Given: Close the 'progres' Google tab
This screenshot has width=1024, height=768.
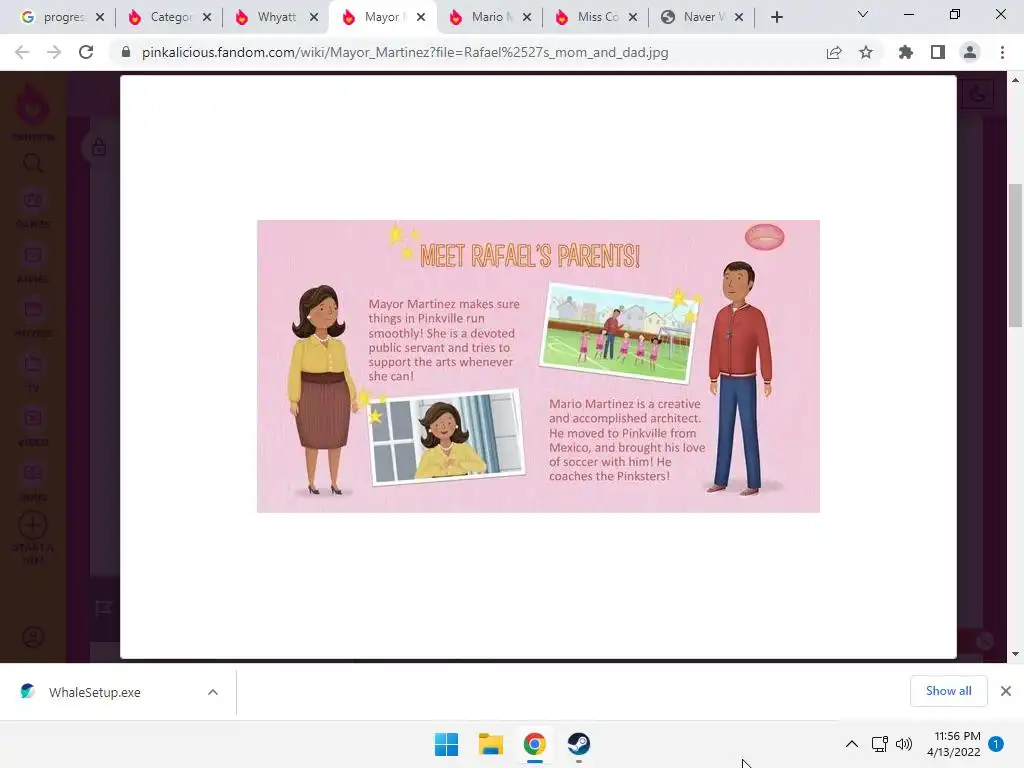Looking at the screenshot, I should coord(100,17).
